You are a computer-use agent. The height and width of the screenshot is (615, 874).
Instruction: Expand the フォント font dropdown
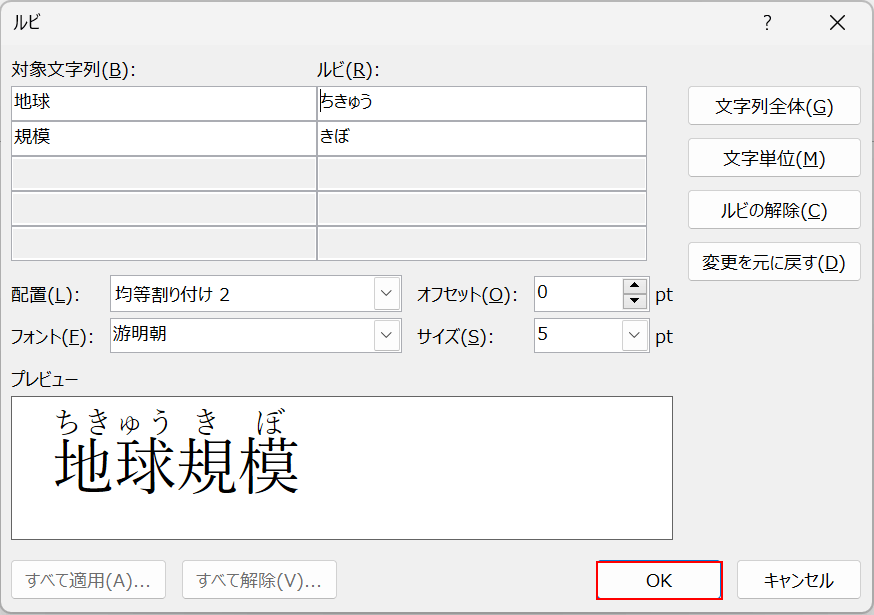(387, 336)
